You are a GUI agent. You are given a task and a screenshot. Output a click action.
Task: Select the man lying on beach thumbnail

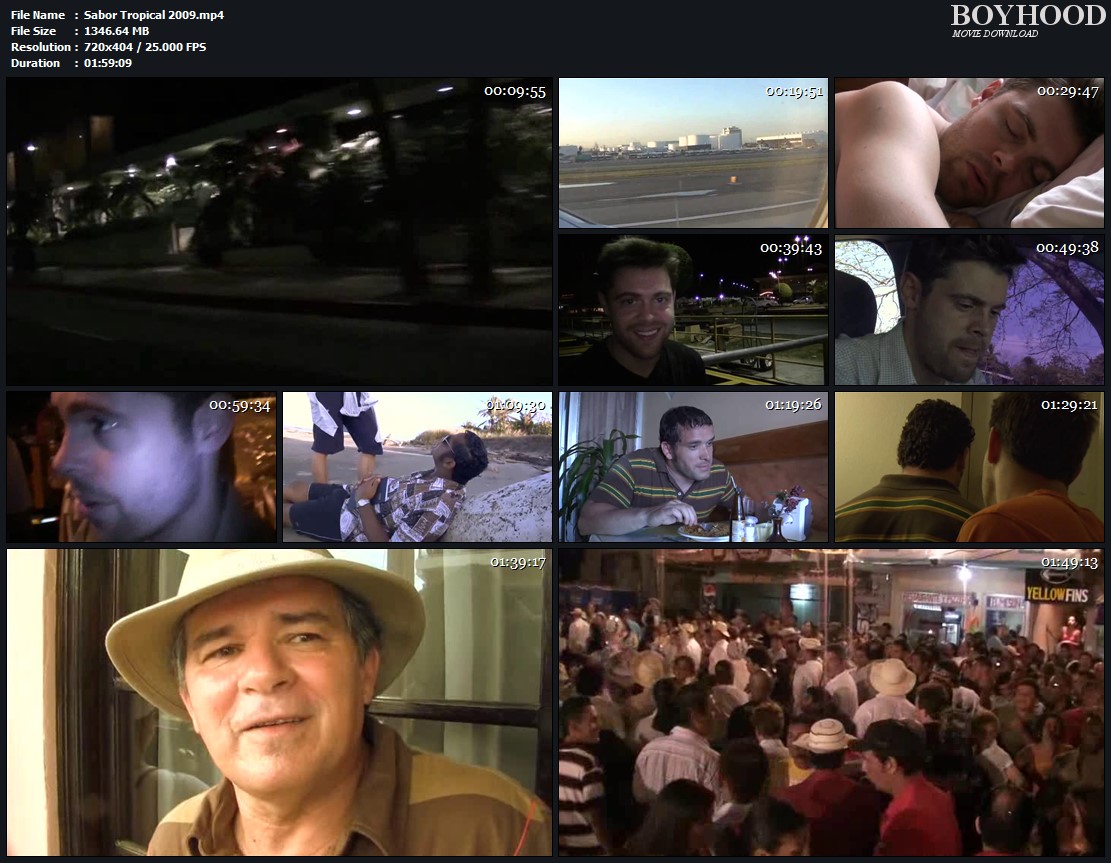(417, 467)
